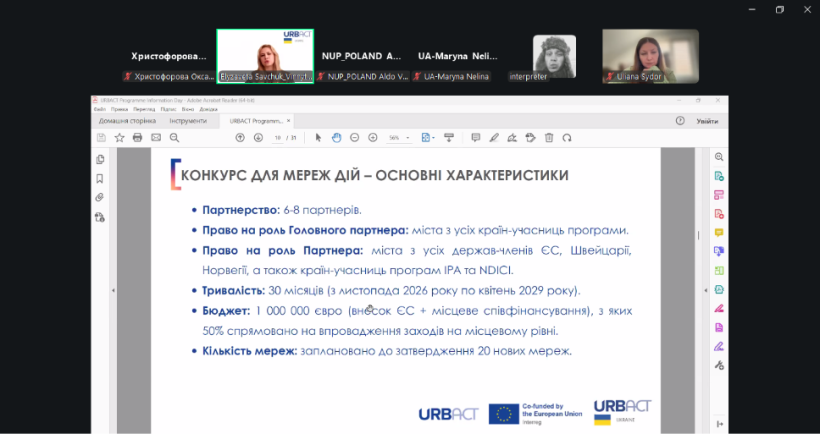Image resolution: width=820 pixels, height=434 pixels.
Task: Open the magenta page tool in right panel
Action: [719, 327]
